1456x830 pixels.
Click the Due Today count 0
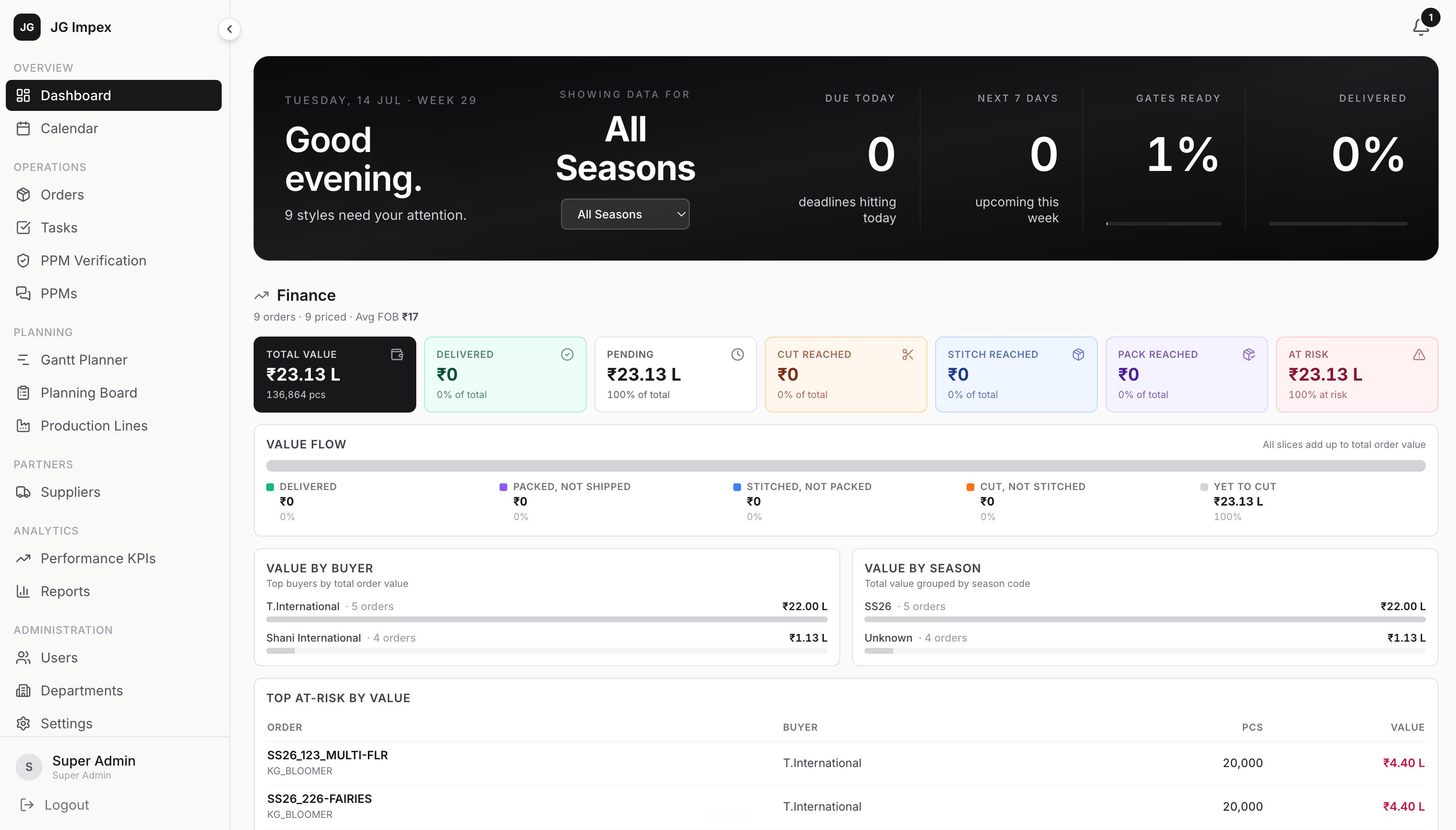[x=880, y=154]
